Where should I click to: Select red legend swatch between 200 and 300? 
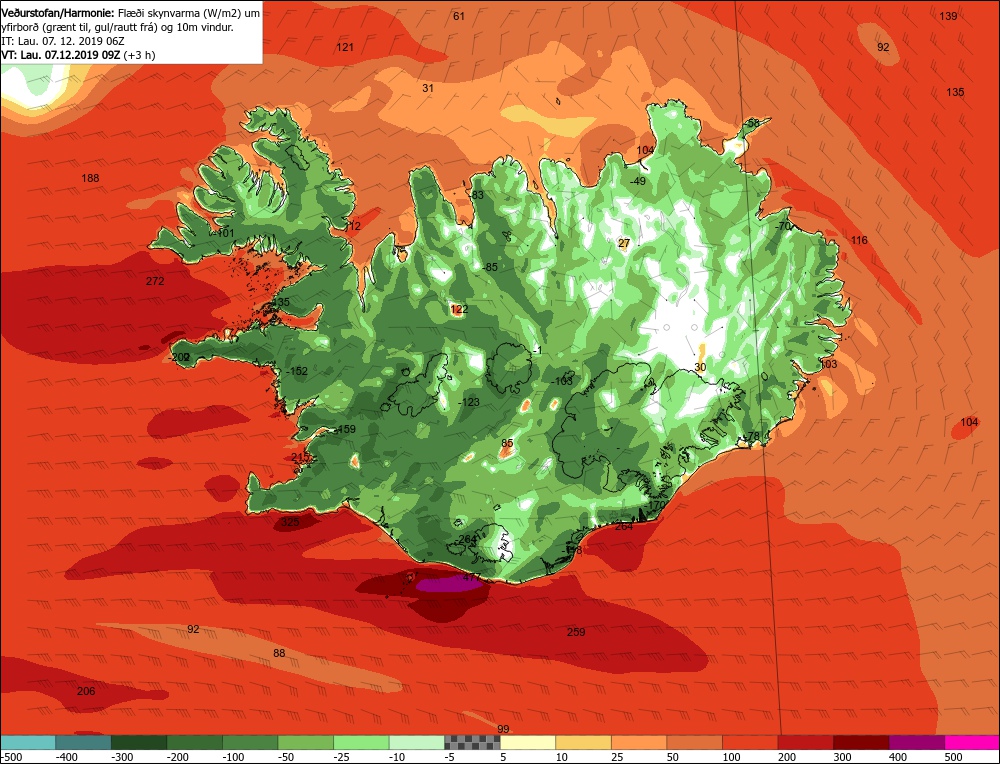[x=805, y=742]
